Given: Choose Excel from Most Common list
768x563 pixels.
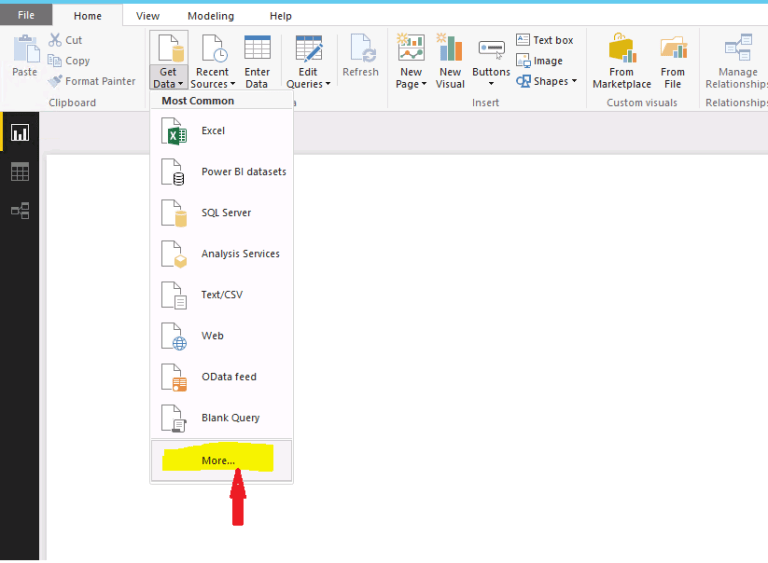Looking at the screenshot, I should point(221,131).
